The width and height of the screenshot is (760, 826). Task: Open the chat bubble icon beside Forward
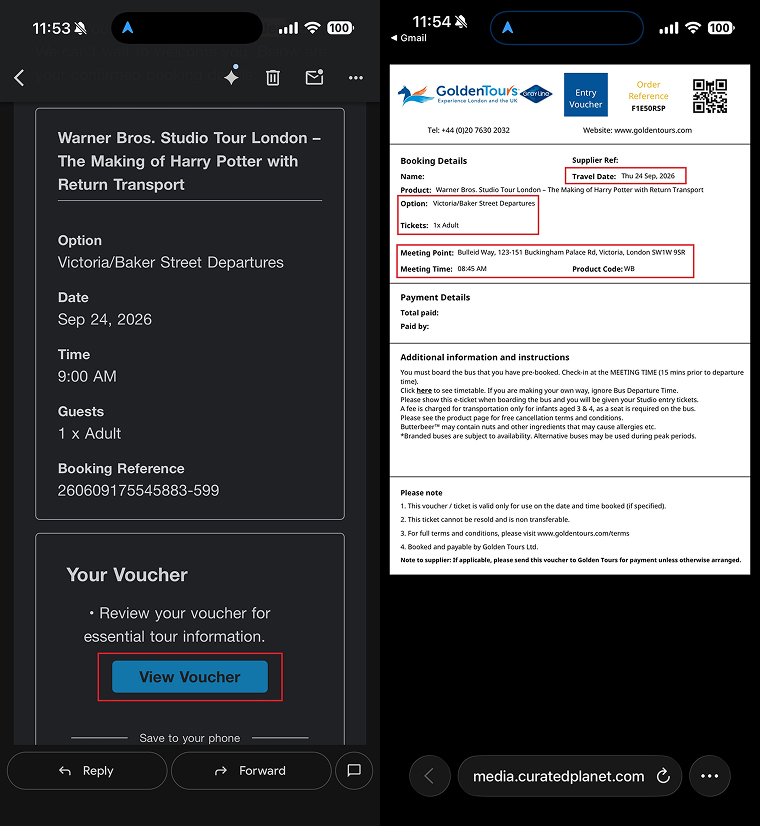tap(354, 771)
